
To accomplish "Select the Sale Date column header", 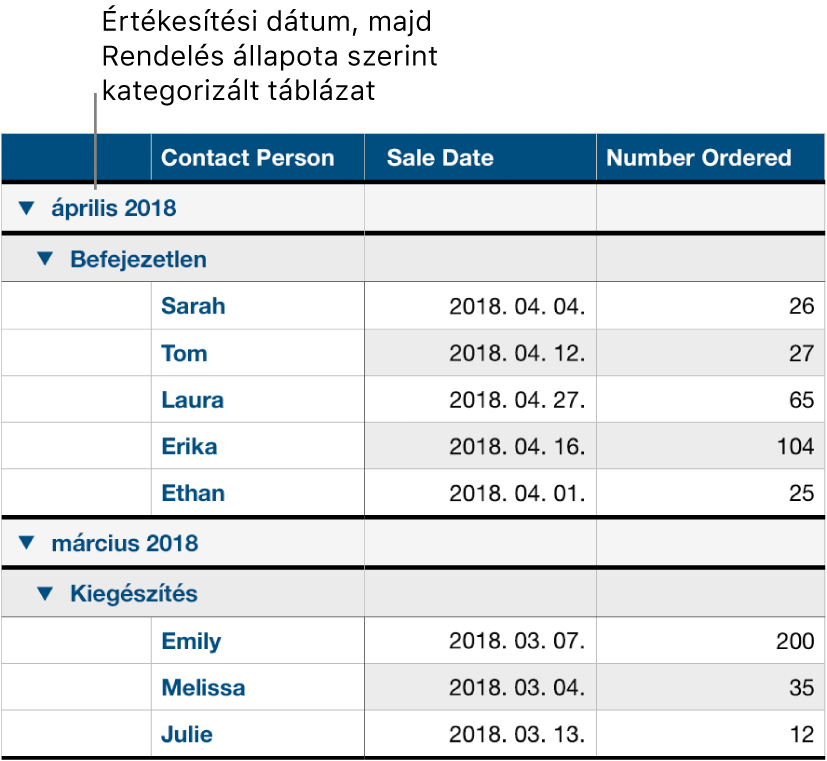I will 439,157.
